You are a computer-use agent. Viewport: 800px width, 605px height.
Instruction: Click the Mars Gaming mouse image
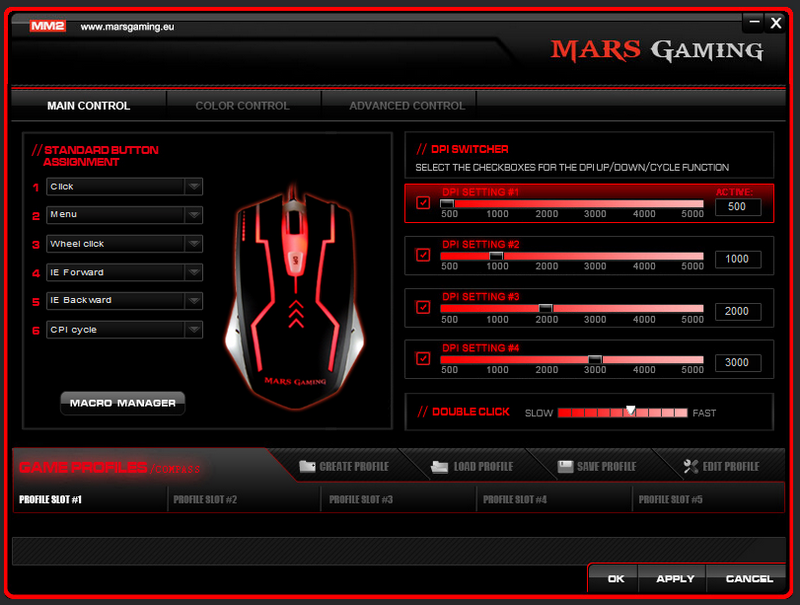pos(295,296)
